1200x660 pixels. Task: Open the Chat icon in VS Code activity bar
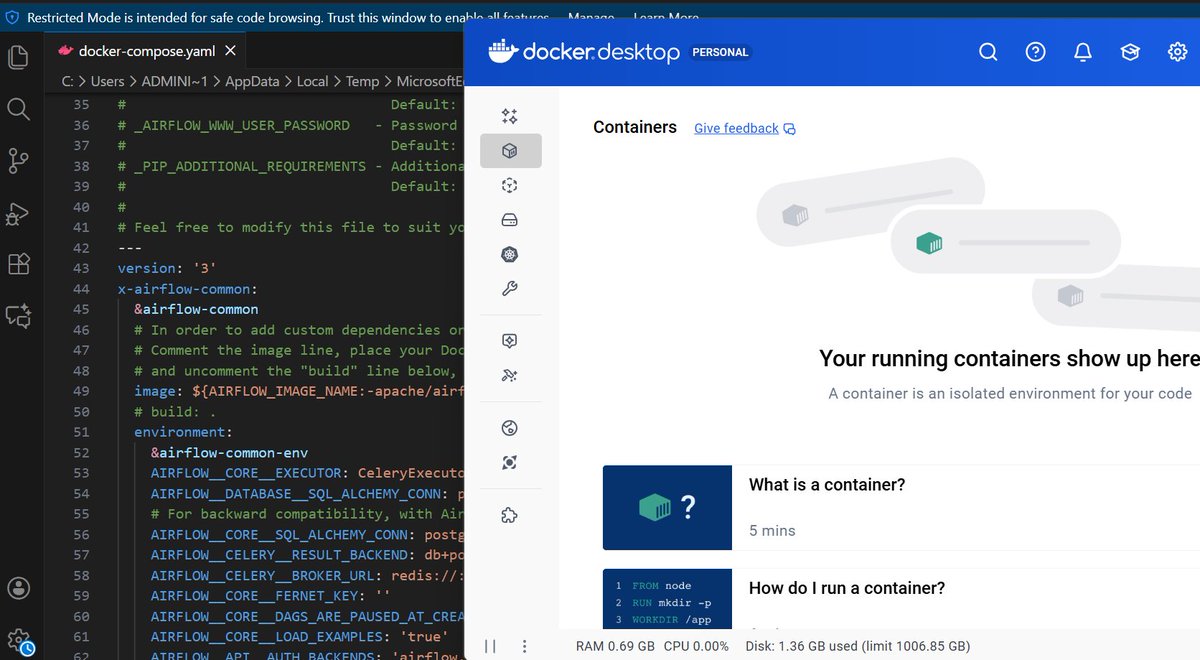click(x=18, y=316)
